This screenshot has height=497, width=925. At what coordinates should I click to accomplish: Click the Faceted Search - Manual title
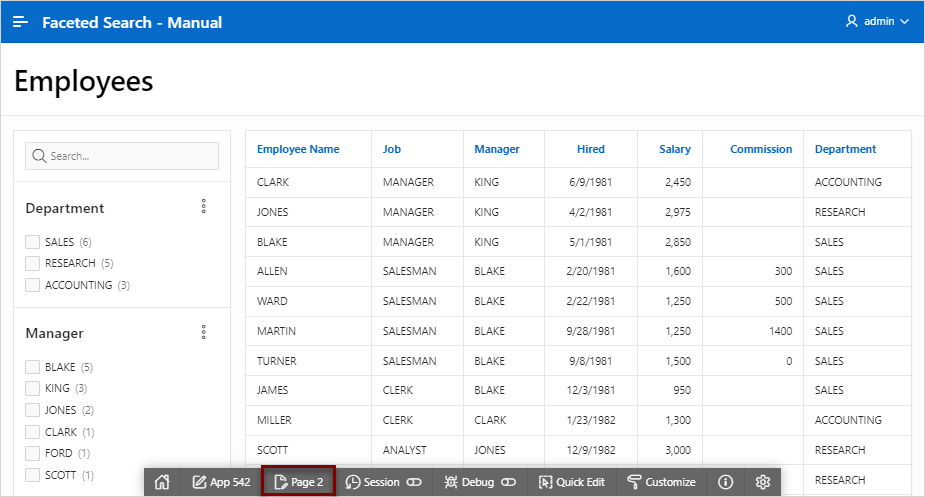132,22
